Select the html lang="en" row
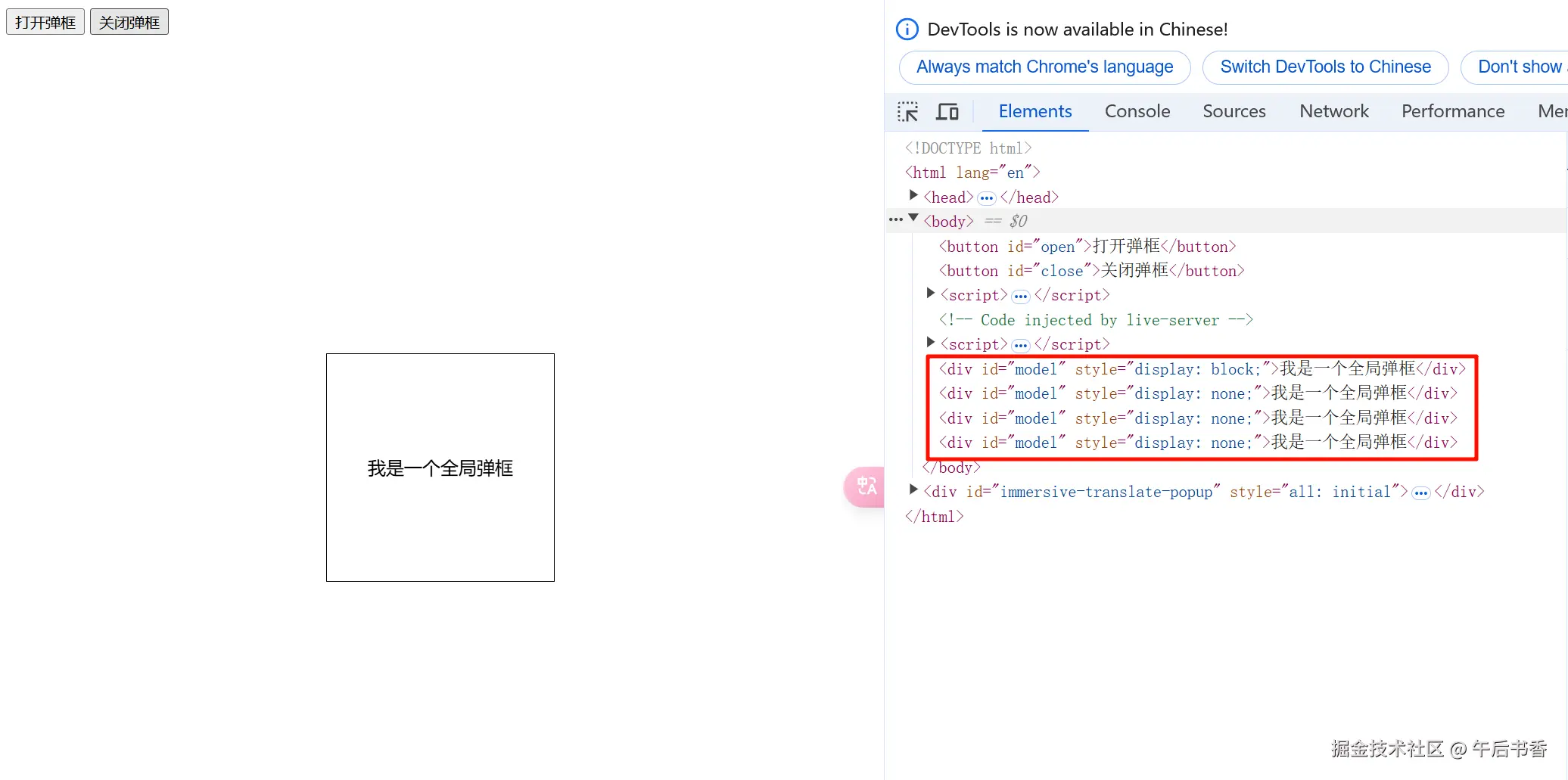 (x=972, y=172)
